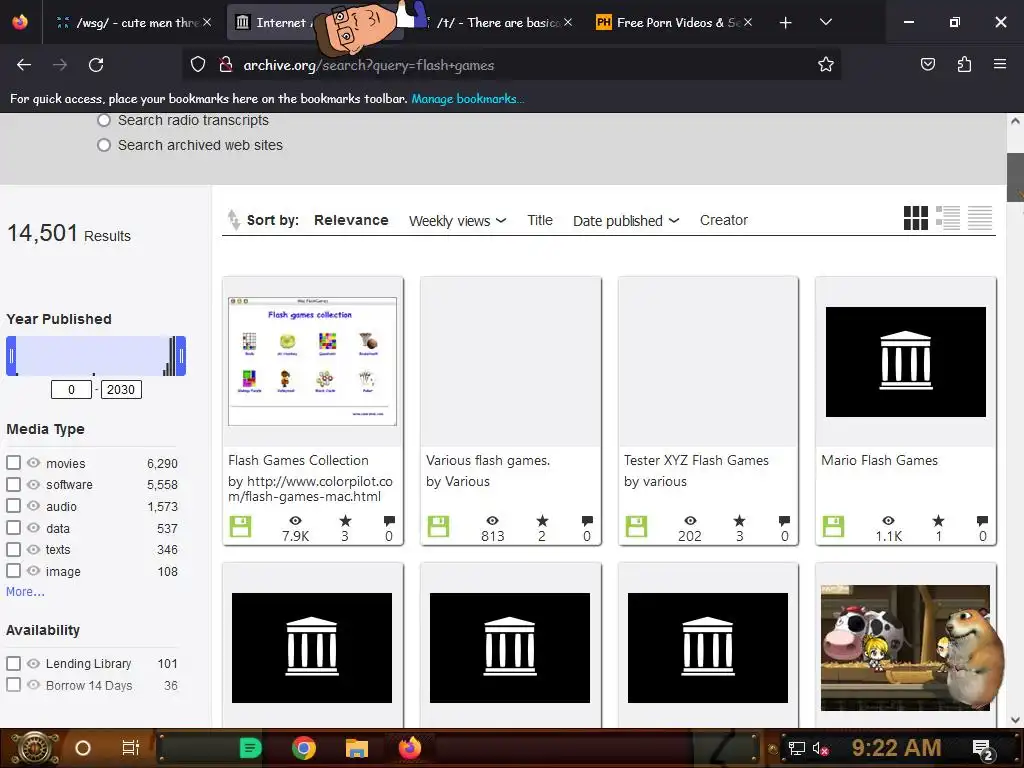The width and height of the screenshot is (1024, 768).
Task: Toggle the eye icon next to movies
Action: pos(33,462)
